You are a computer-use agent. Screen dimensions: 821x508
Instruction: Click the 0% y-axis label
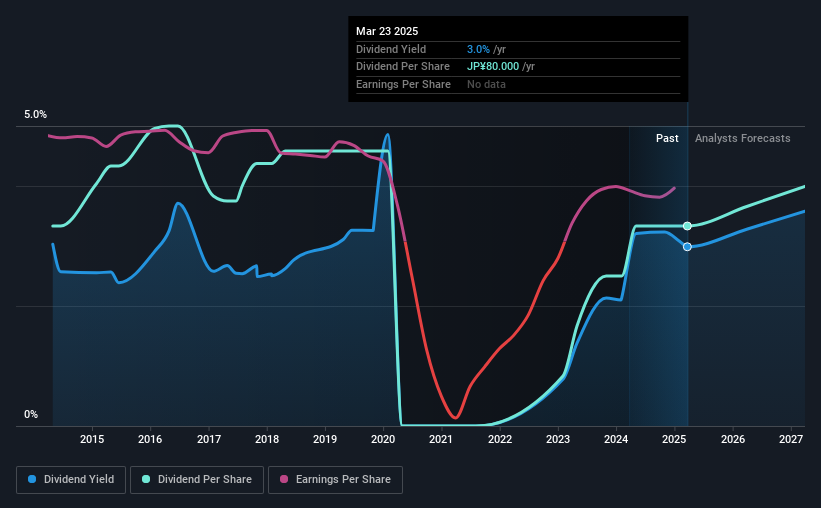(31, 414)
